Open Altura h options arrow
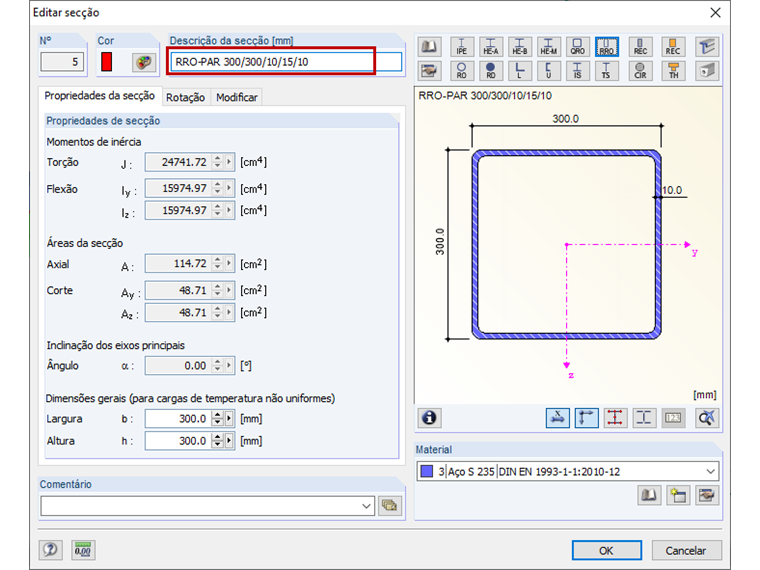Viewport: 760px width, 570px height. click(229, 441)
